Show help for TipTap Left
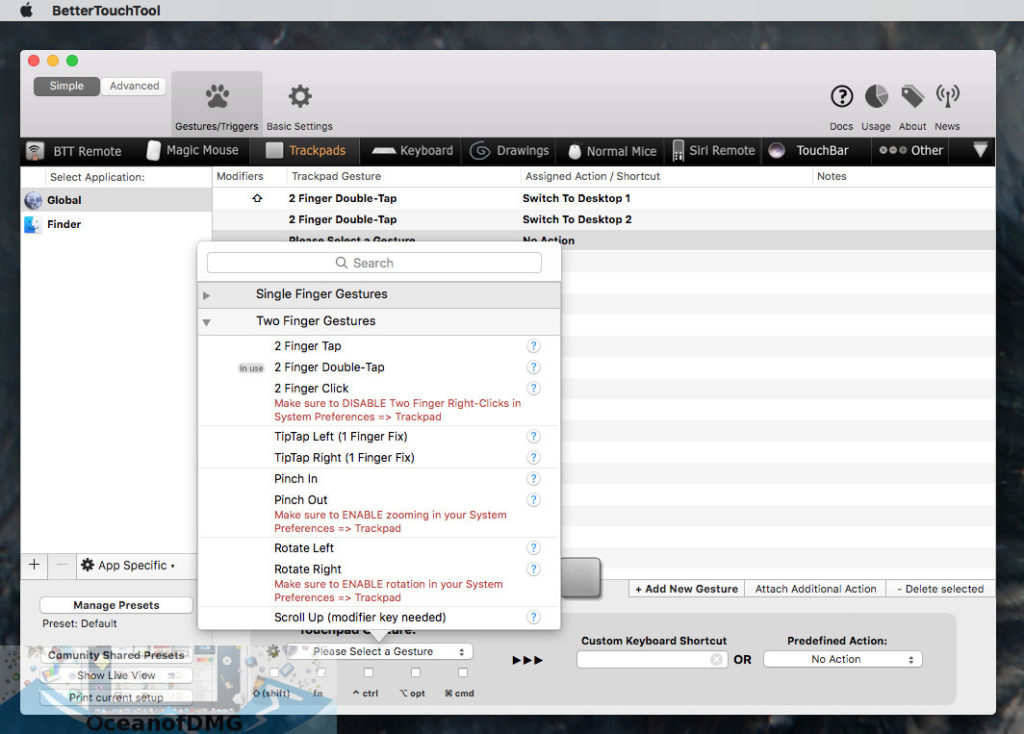The width and height of the screenshot is (1024, 734). 534,436
